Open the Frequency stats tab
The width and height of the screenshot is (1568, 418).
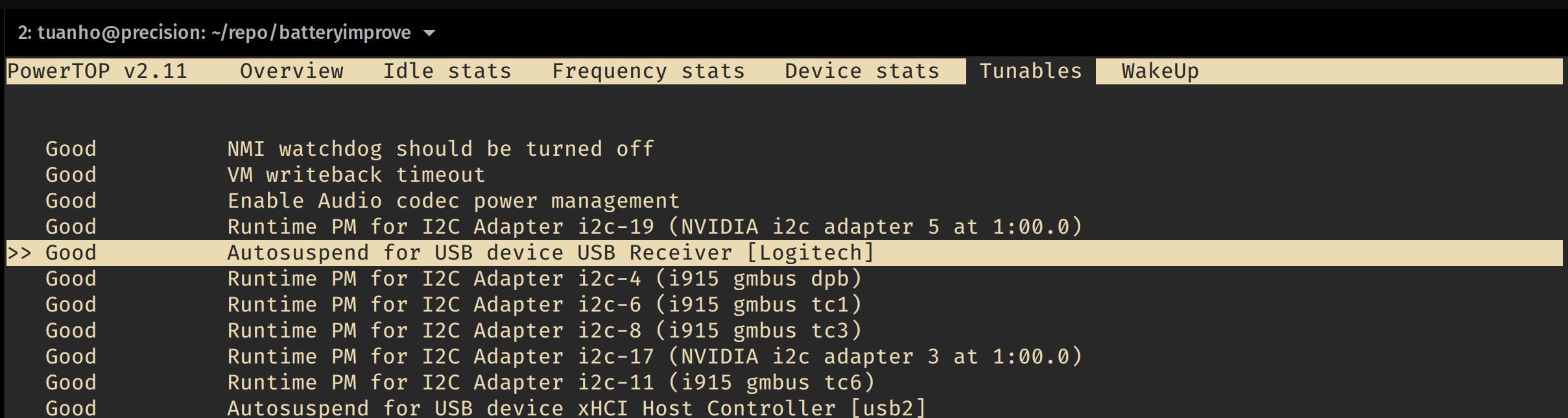point(648,71)
